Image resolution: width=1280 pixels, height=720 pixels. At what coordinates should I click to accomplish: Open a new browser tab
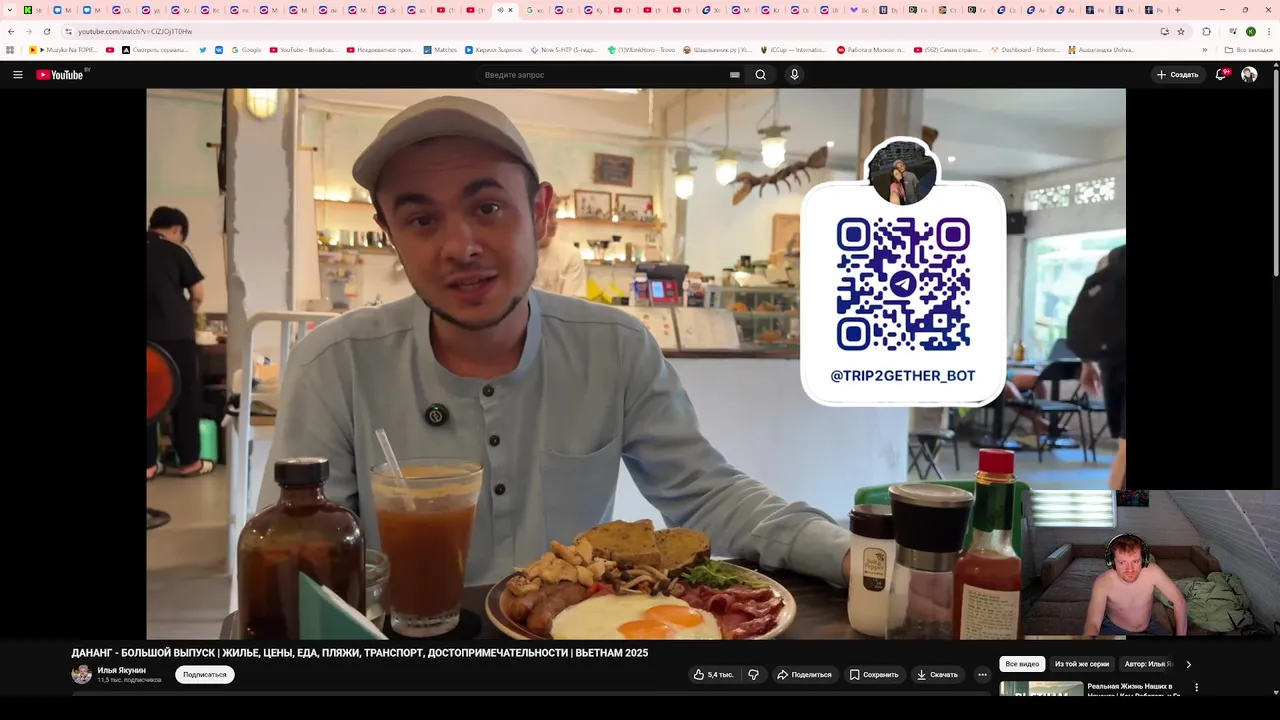(1177, 10)
